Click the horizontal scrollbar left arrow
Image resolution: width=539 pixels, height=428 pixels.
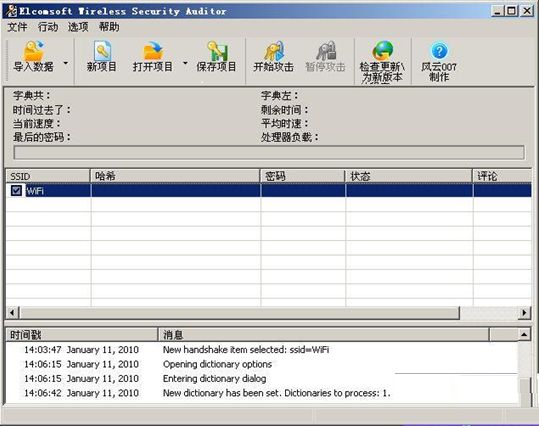coord(12,313)
